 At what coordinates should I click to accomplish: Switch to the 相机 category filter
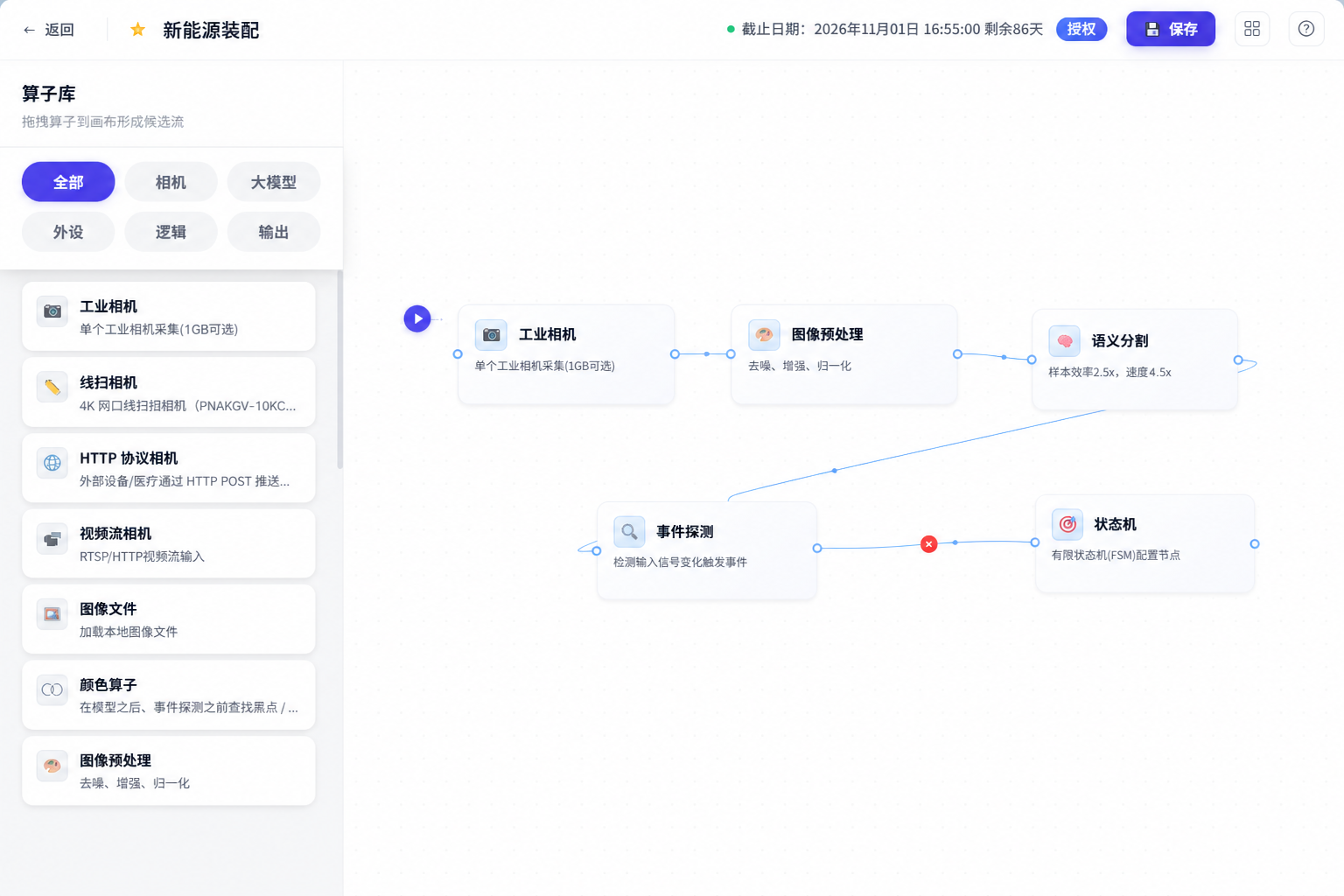coord(171,182)
